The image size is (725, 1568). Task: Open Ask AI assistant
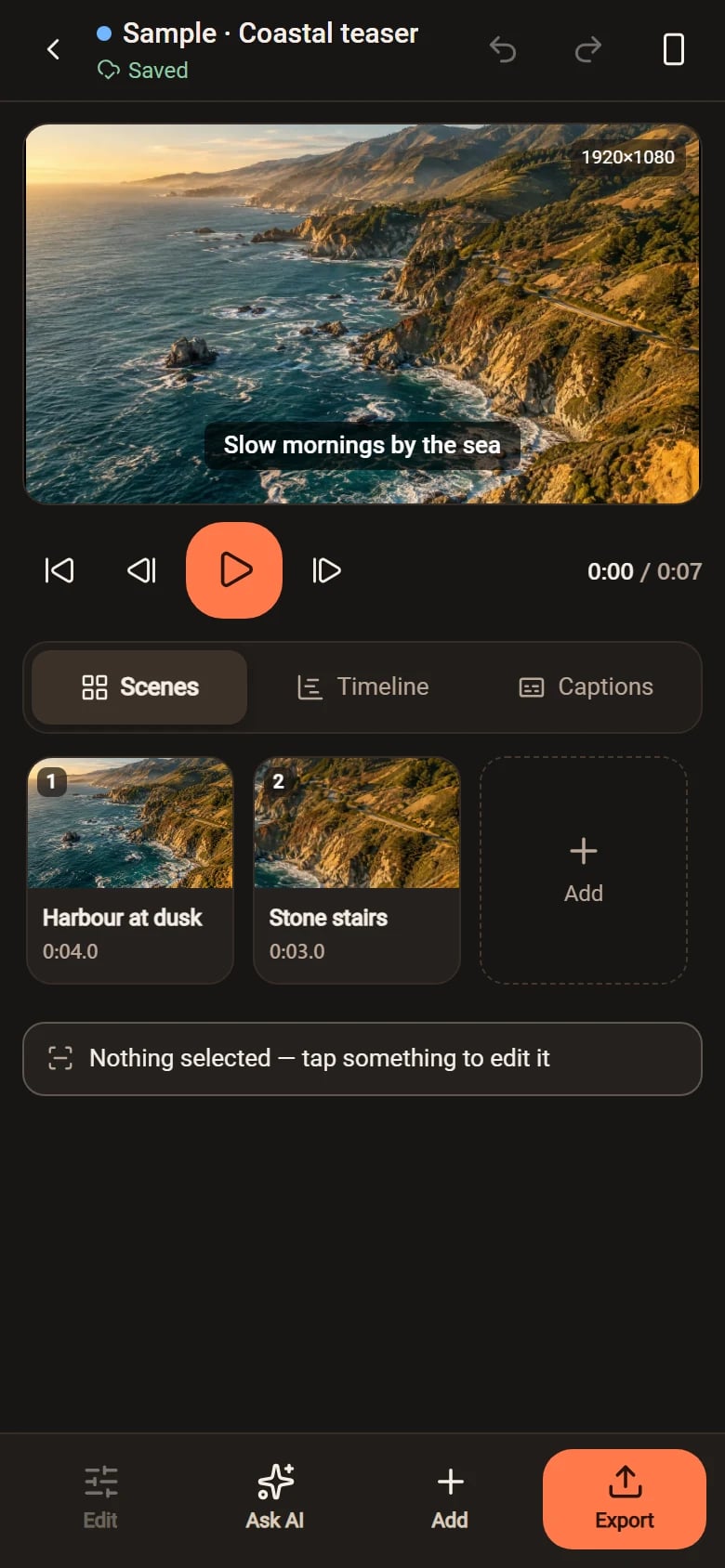(x=275, y=1498)
